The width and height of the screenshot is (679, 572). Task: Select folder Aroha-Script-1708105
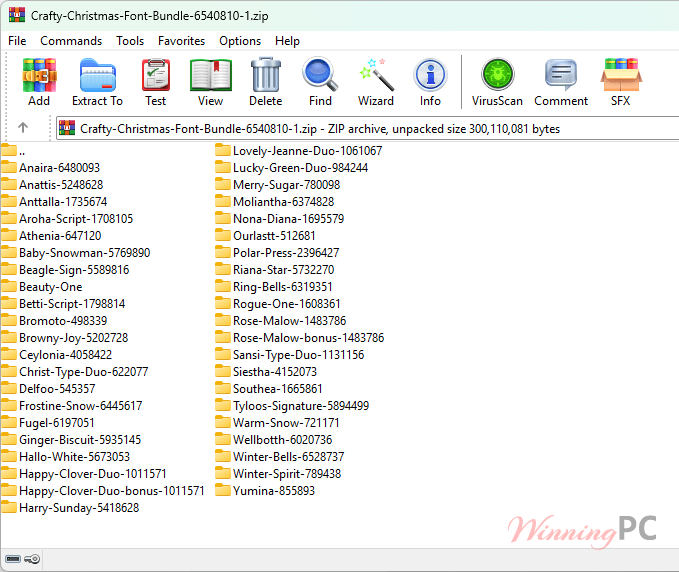coord(67,219)
